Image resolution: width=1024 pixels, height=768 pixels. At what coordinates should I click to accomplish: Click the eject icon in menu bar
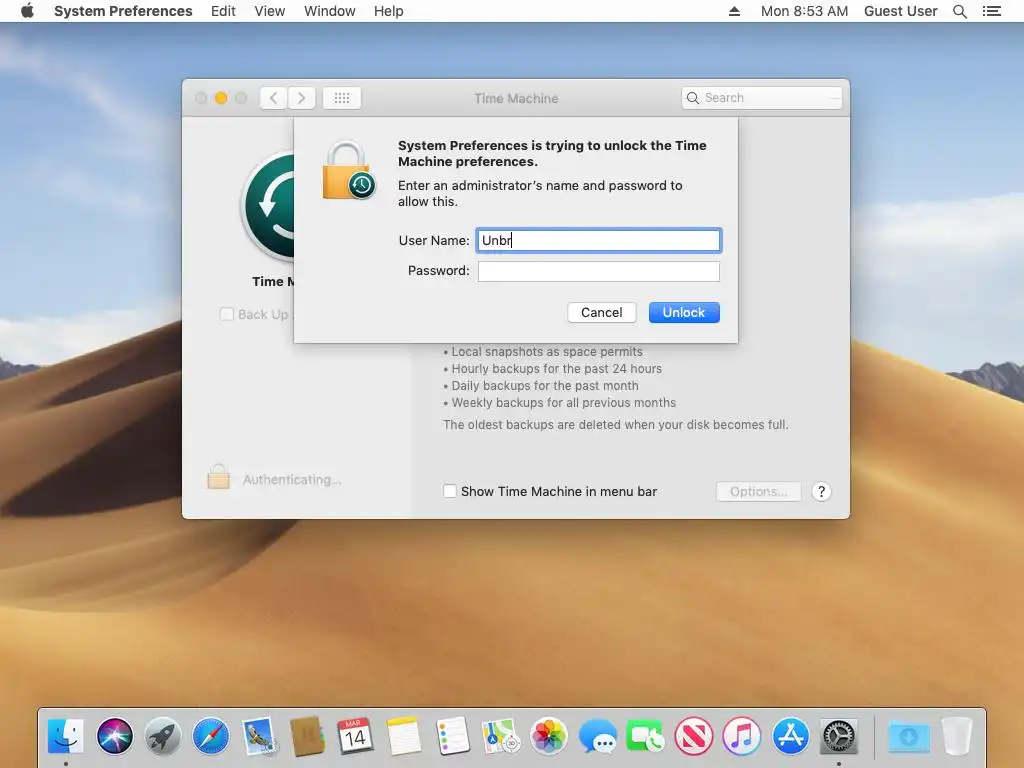[734, 11]
